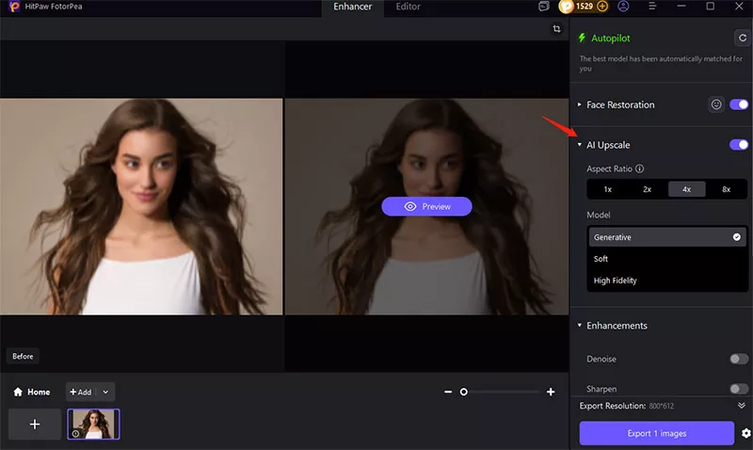Click the Before image pane

[141, 207]
